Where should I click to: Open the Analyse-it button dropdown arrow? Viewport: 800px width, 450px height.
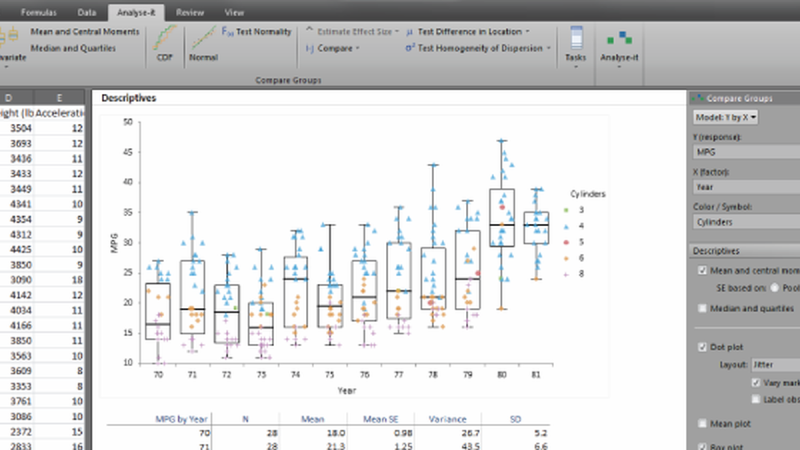point(619,67)
